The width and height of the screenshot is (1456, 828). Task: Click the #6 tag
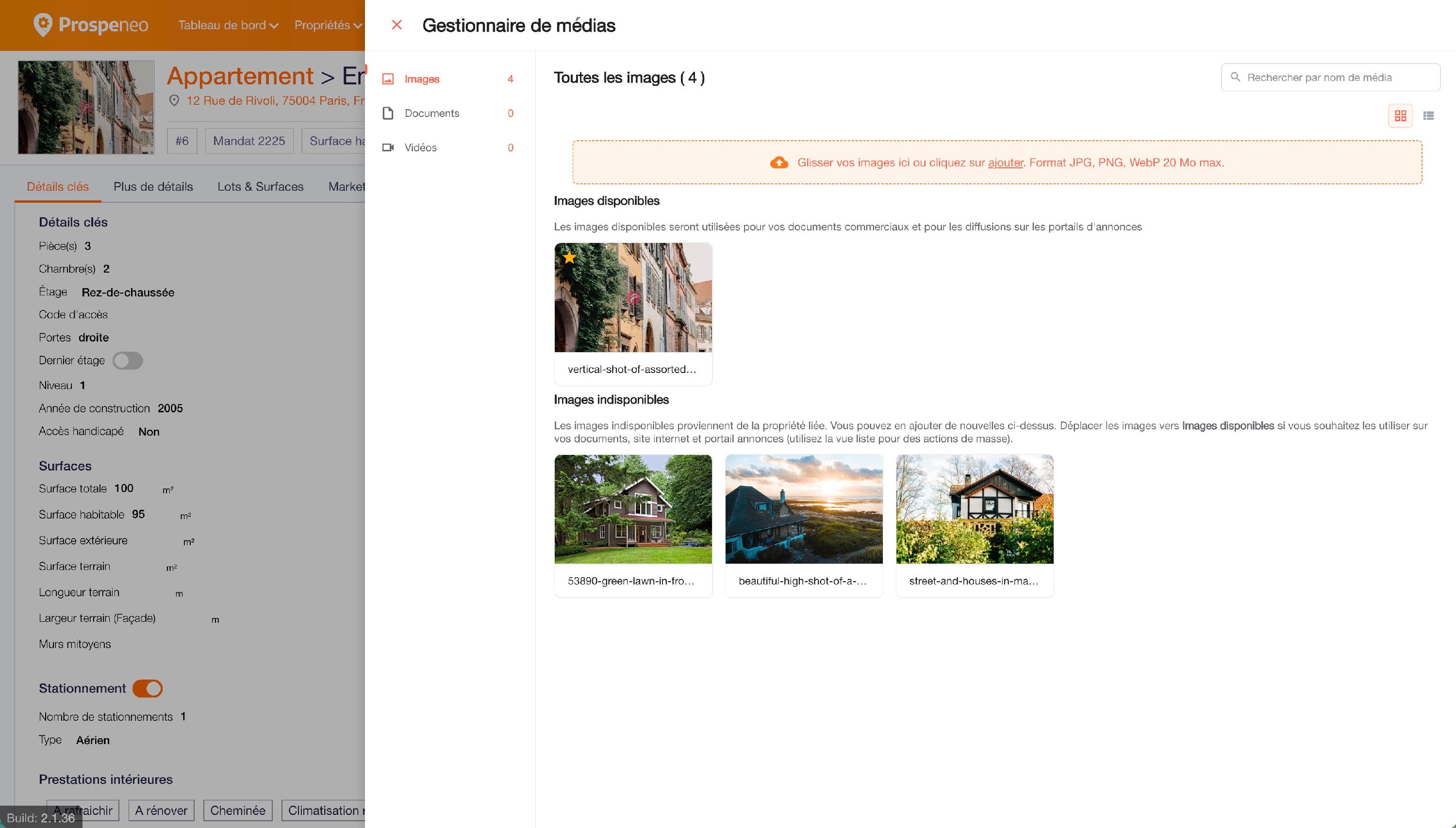coord(182,141)
